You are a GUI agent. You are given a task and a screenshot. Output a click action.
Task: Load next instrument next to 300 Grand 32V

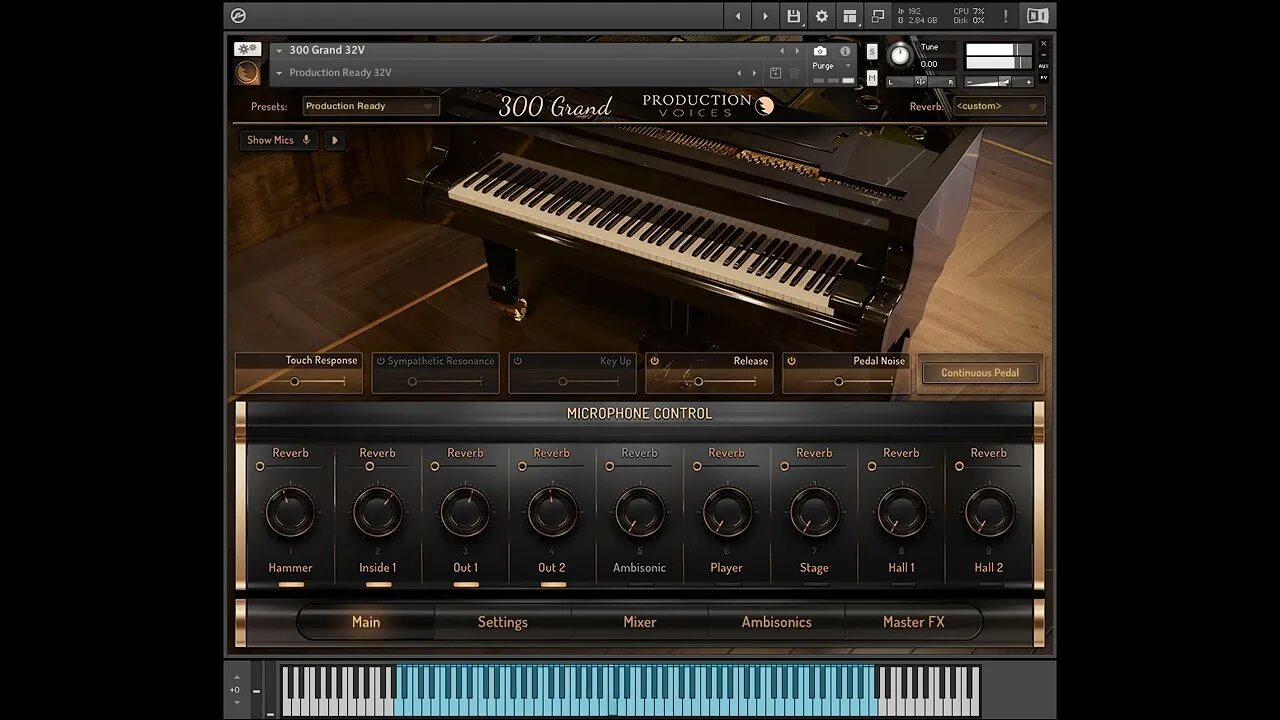click(797, 50)
